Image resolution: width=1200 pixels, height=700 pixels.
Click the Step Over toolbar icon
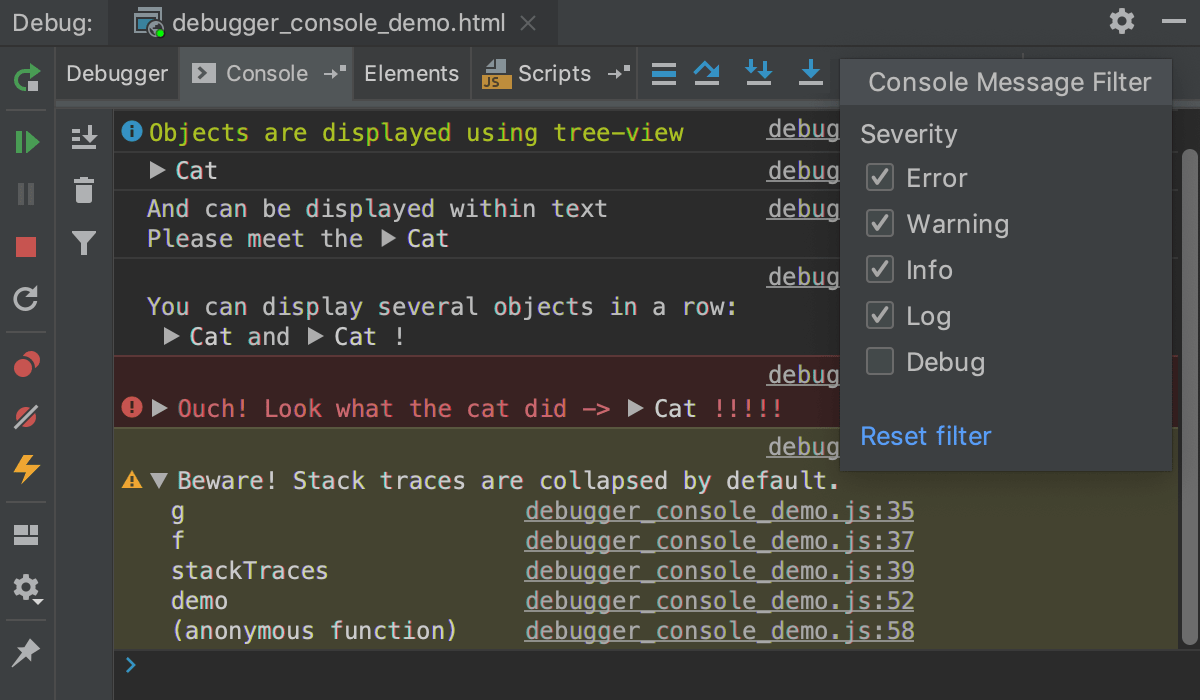(707, 73)
